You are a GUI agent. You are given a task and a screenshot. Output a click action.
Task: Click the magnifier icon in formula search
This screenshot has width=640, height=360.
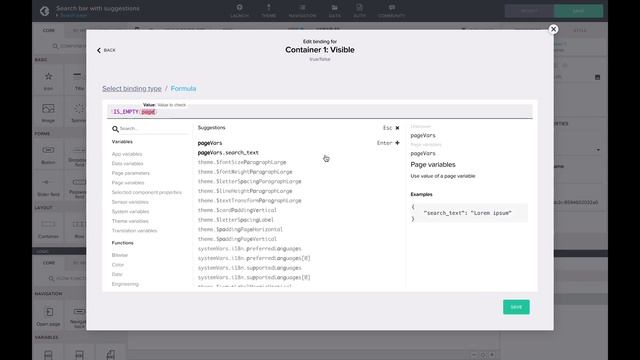coord(115,129)
